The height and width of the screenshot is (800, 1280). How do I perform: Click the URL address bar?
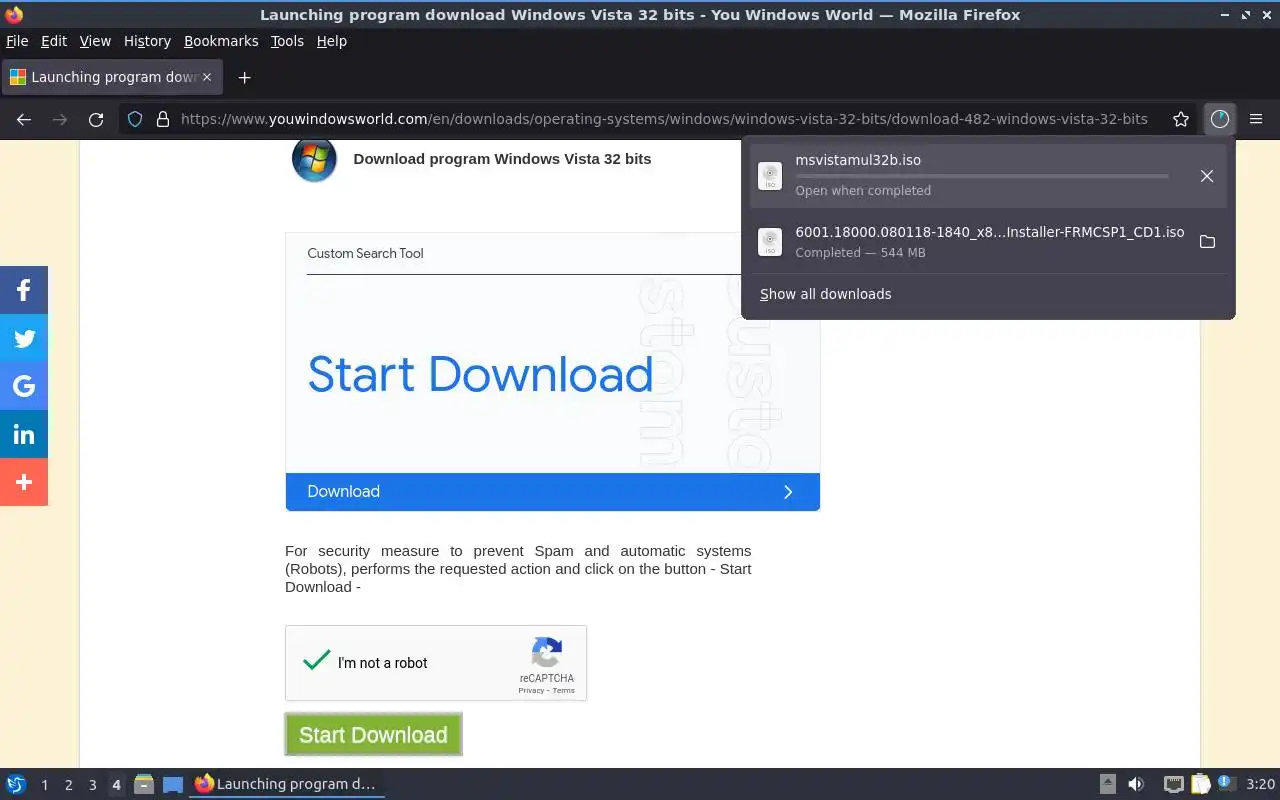(x=664, y=119)
